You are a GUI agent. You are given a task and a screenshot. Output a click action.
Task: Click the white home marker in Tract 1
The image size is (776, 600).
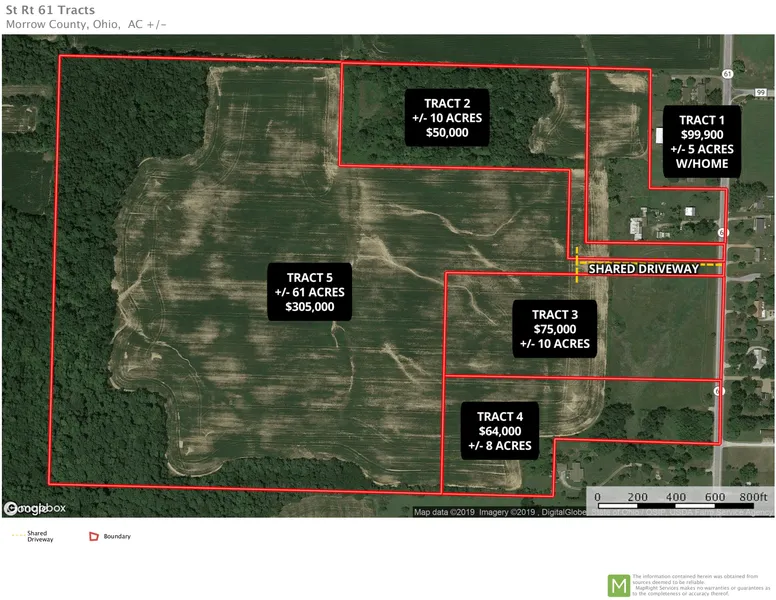coord(659,135)
